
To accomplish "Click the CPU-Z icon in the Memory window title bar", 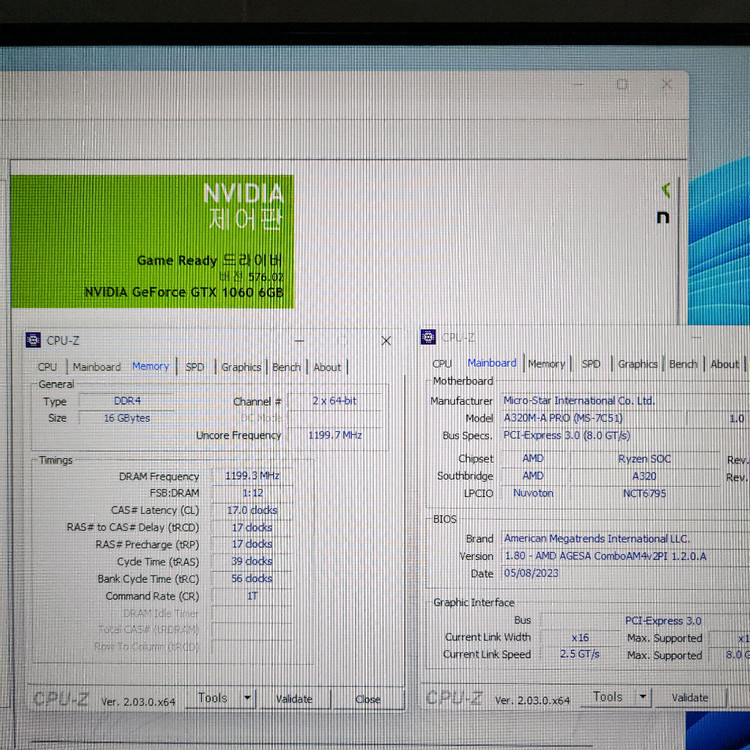I will pyautogui.click(x=33, y=340).
